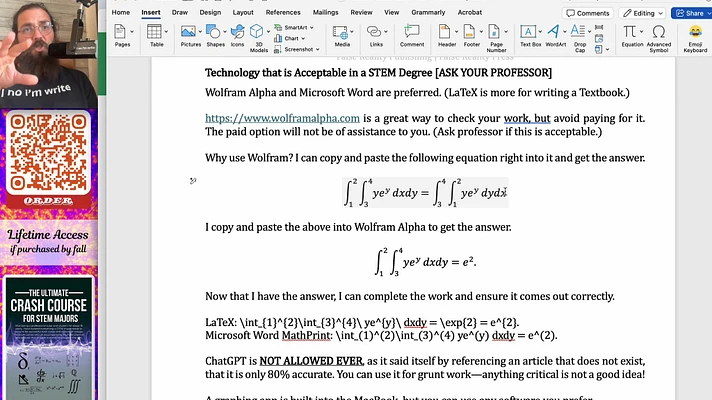Switch to the Home tab
Viewport: 712px width, 400px height.
120,12
